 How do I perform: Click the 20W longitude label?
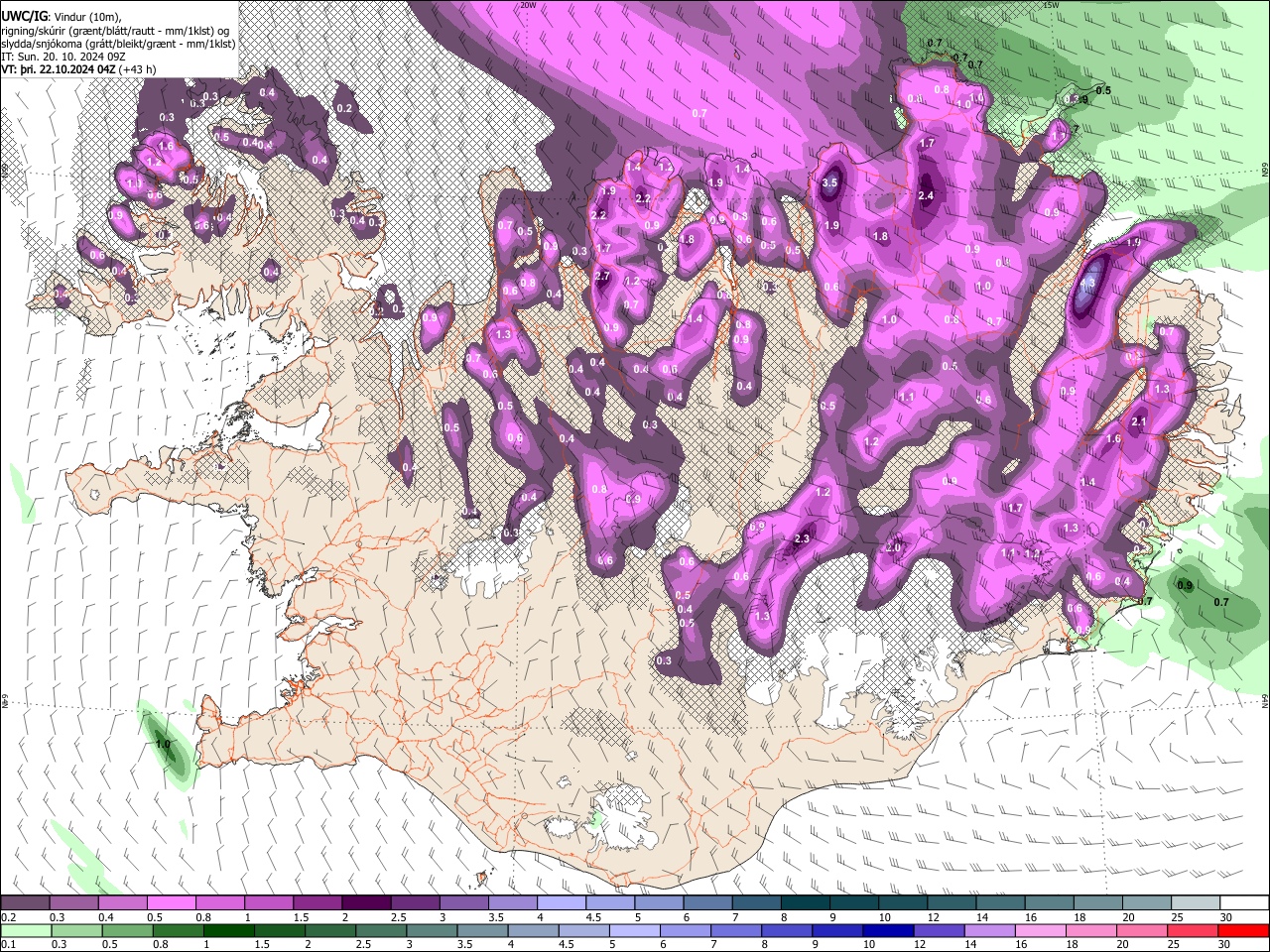[528, 5]
